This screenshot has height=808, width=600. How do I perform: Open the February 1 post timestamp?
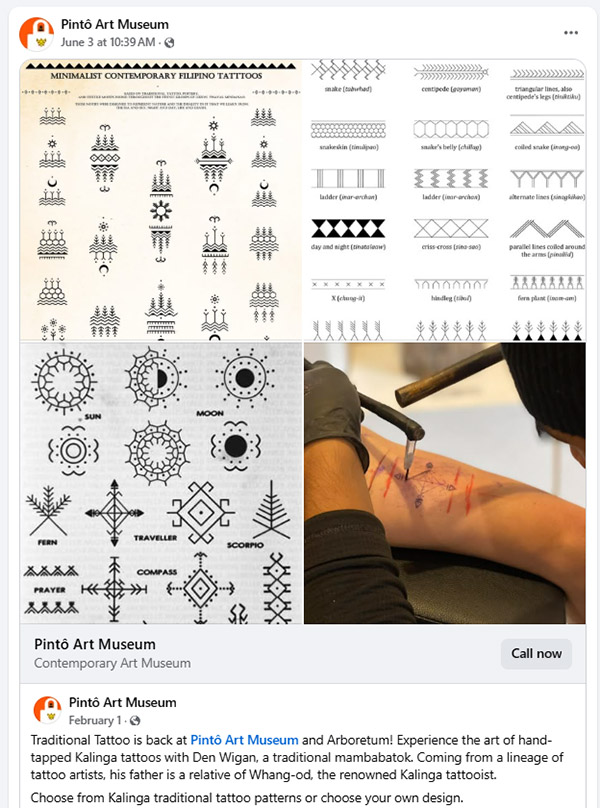tap(95, 720)
